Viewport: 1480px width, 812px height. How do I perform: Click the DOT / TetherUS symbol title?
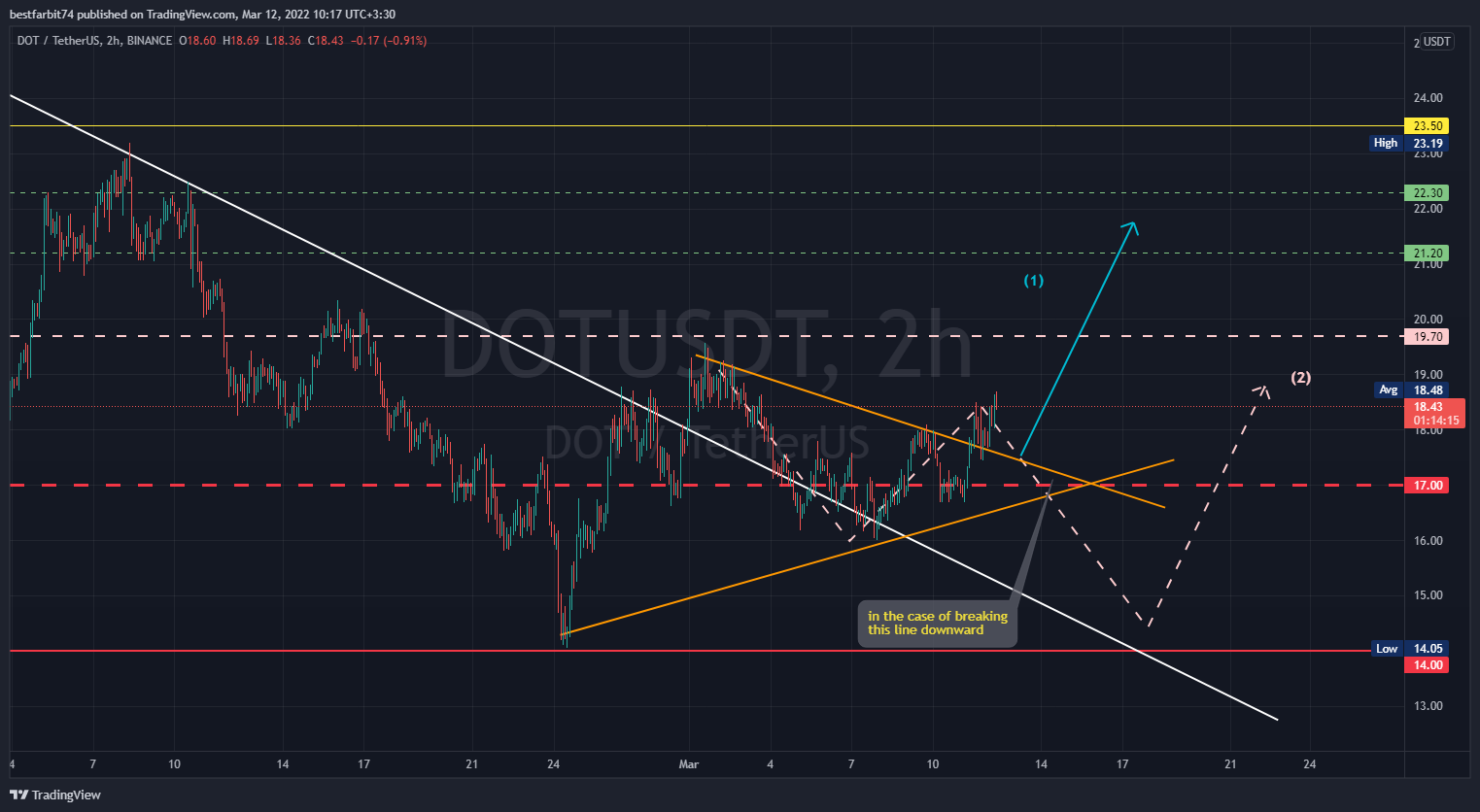[57, 41]
